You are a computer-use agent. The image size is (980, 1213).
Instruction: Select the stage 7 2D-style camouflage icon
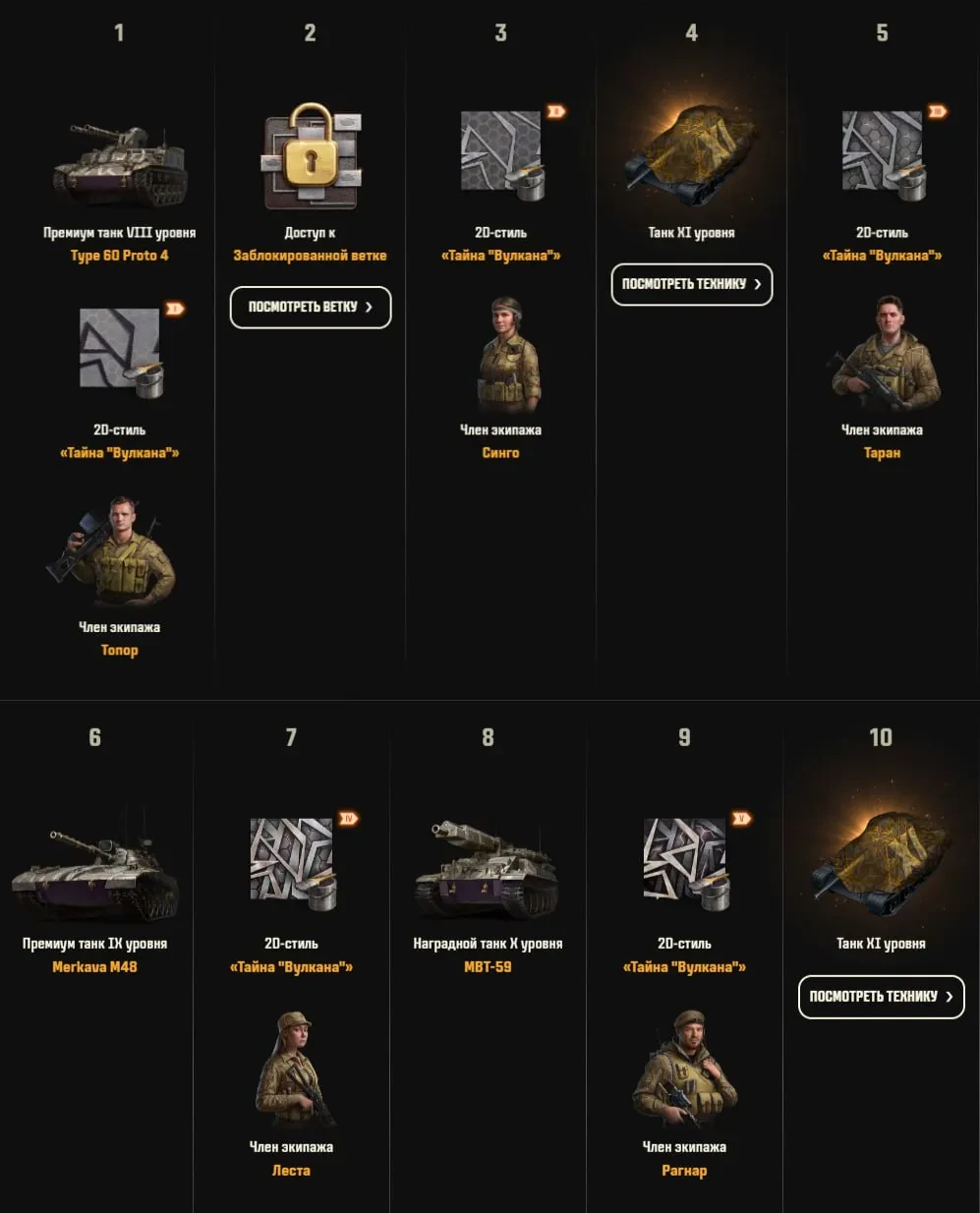[293, 862]
